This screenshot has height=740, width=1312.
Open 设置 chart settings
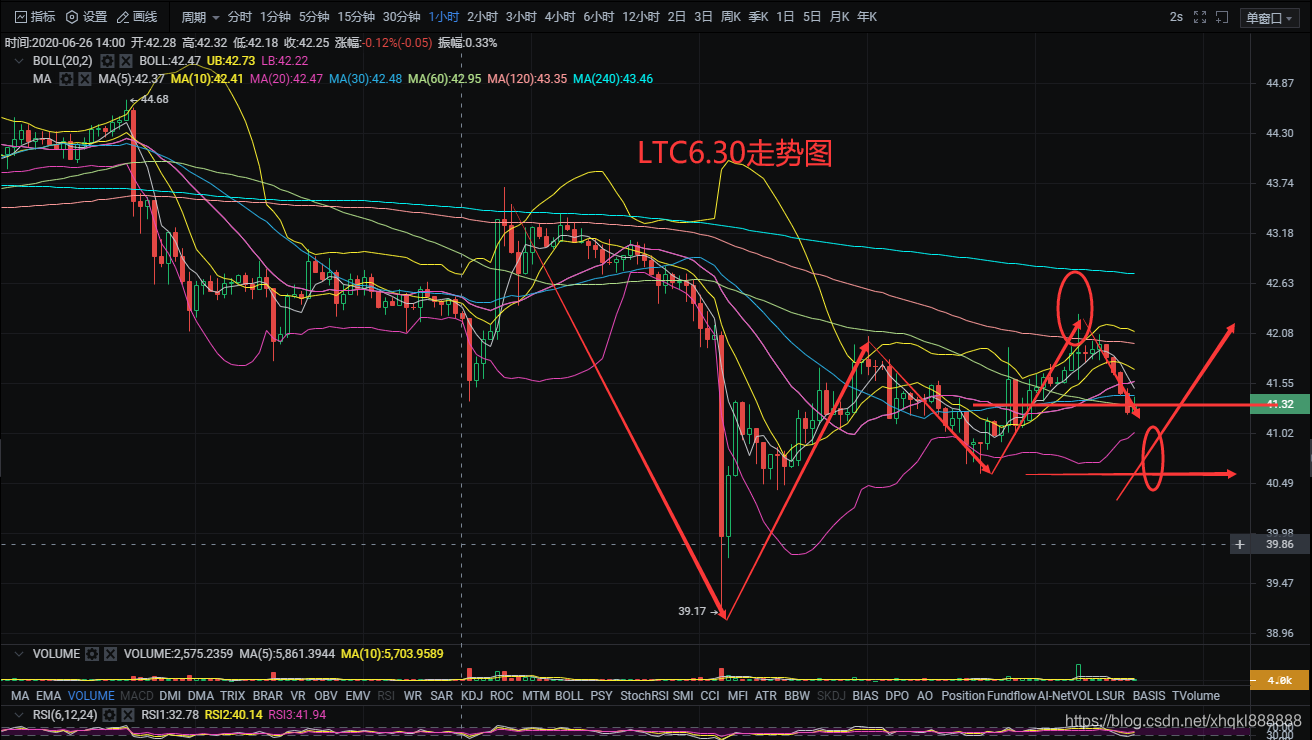pyautogui.click(x=86, y=17)
